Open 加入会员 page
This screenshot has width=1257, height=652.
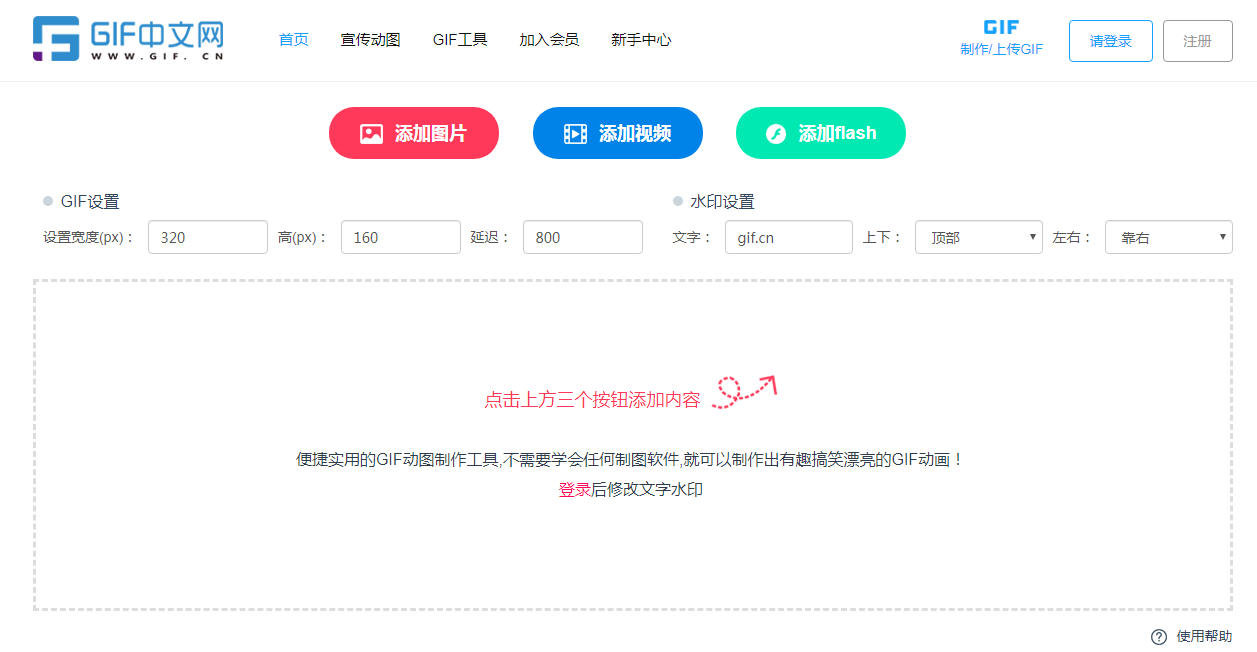click(x=549, y=40)
